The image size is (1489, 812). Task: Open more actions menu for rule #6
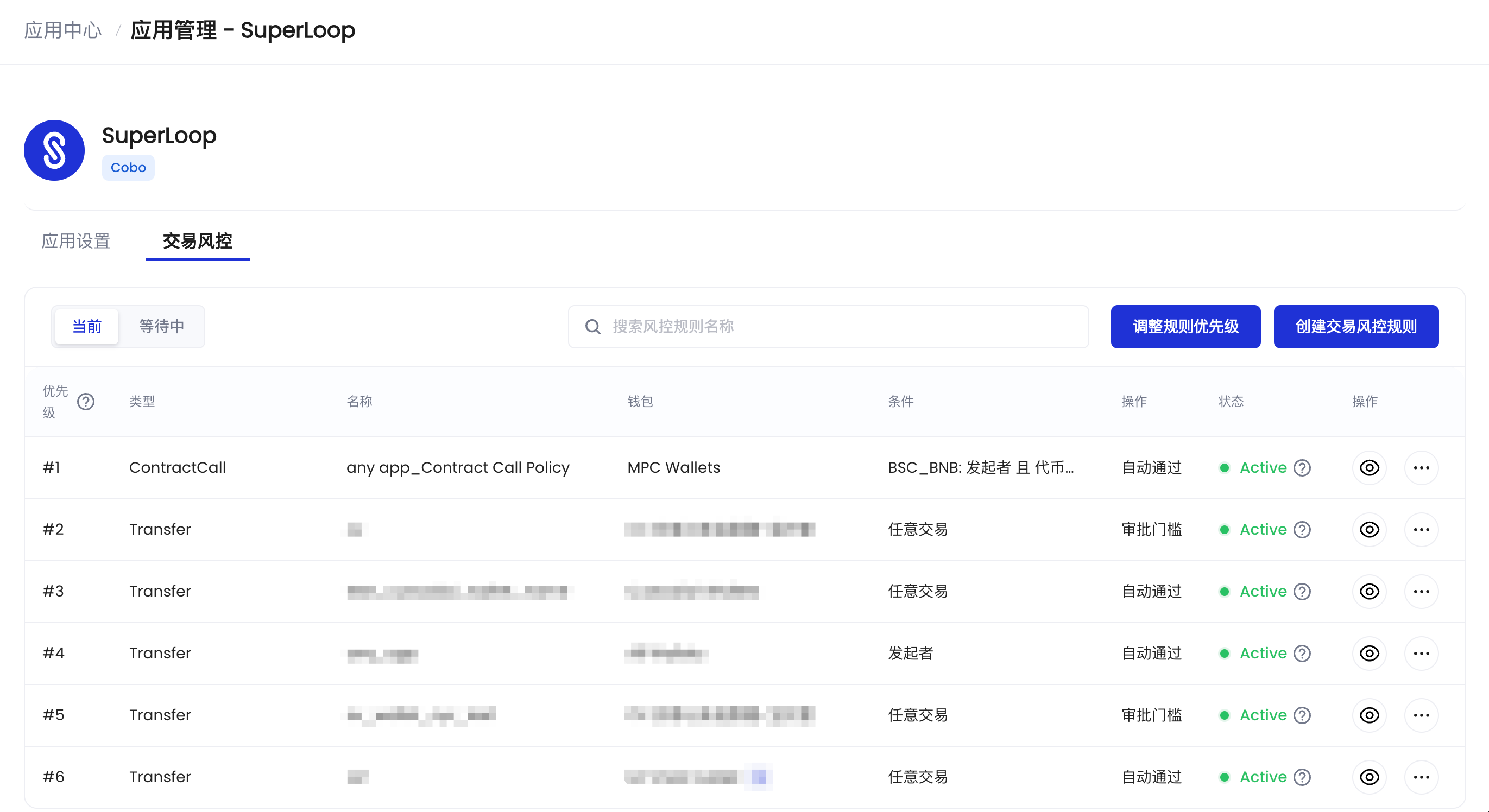[x=1421, y=777]
